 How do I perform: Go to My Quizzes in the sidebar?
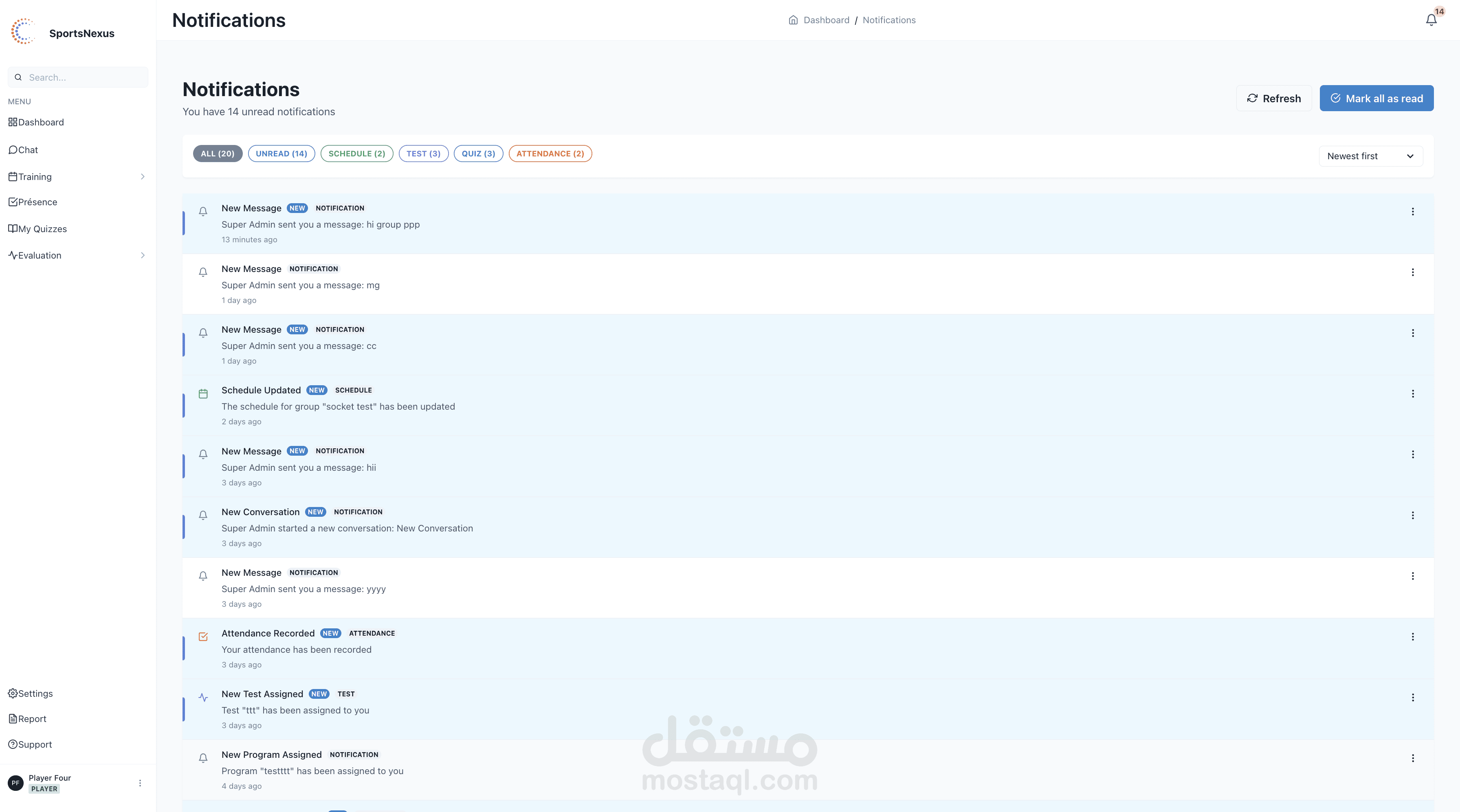[42, 229]
